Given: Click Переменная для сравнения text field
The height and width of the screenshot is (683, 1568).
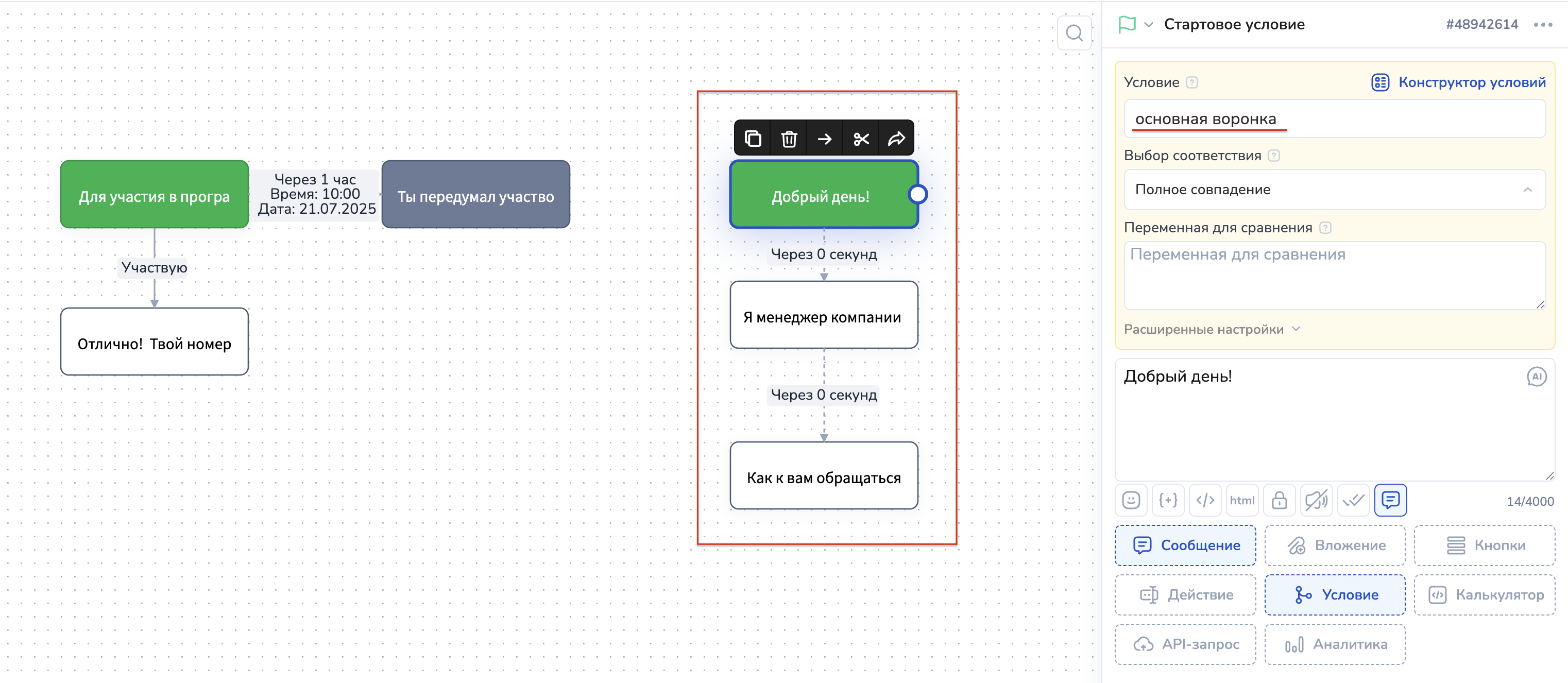Looking at the screenshot, I should coord(1334,275).
